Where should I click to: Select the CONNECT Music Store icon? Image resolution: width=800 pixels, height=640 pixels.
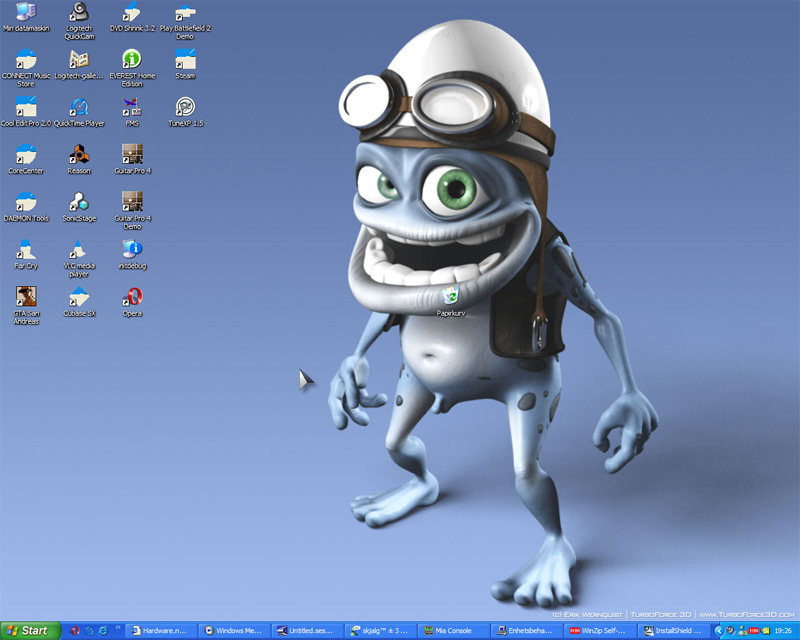(26, 68)
